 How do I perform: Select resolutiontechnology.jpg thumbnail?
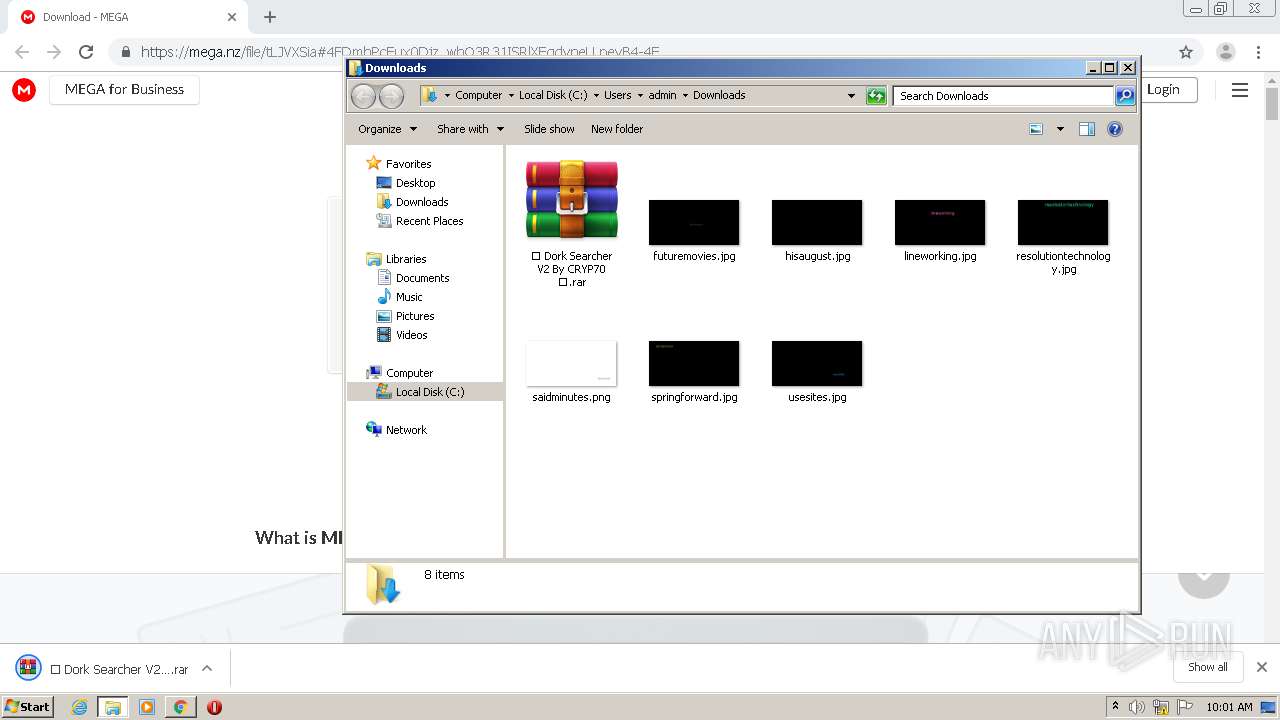[x=1063, y=222]
